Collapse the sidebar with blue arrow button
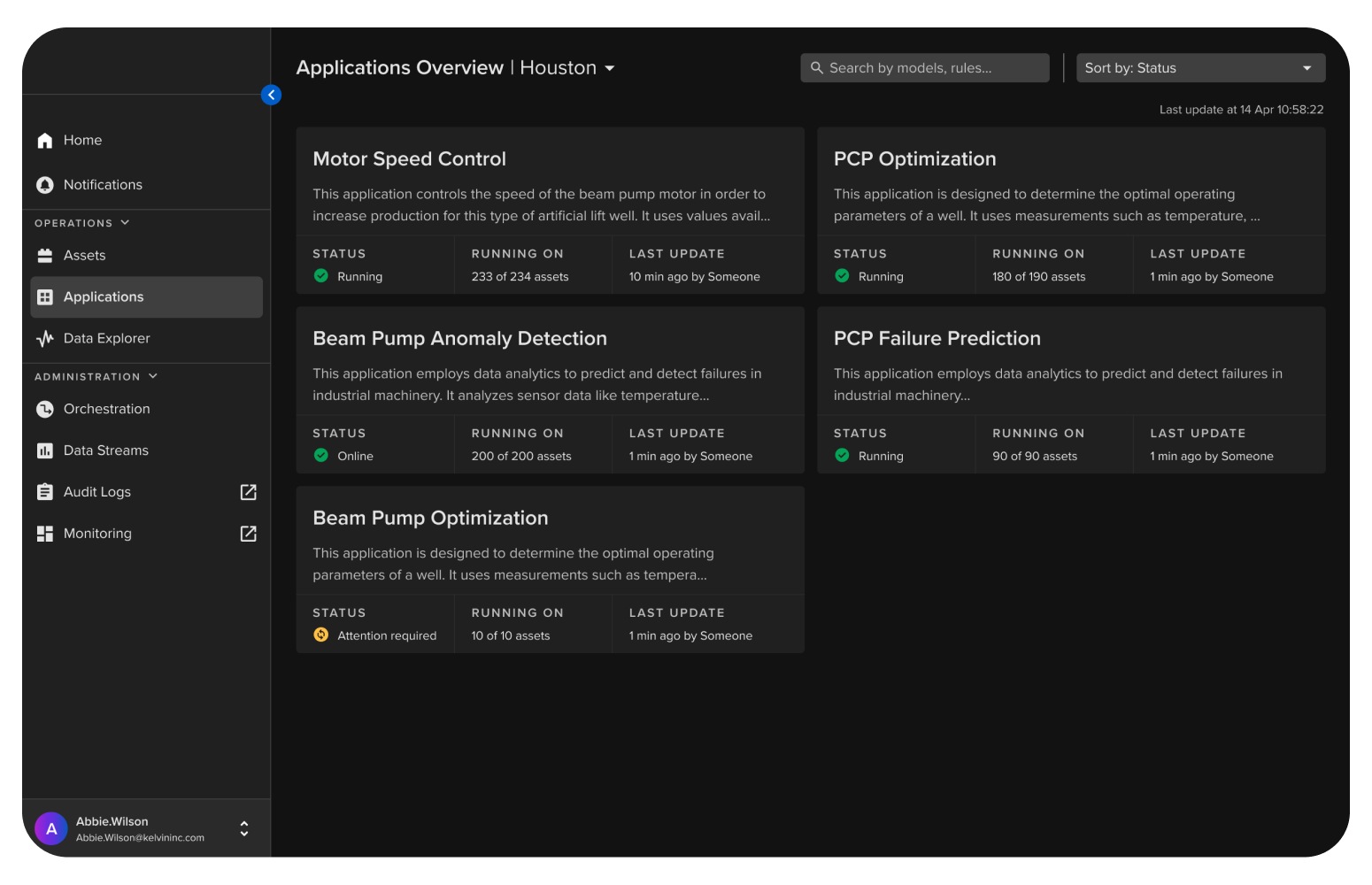Viewport: 1372px width, 885px height. pyautogui.click(x=271, y=95)
